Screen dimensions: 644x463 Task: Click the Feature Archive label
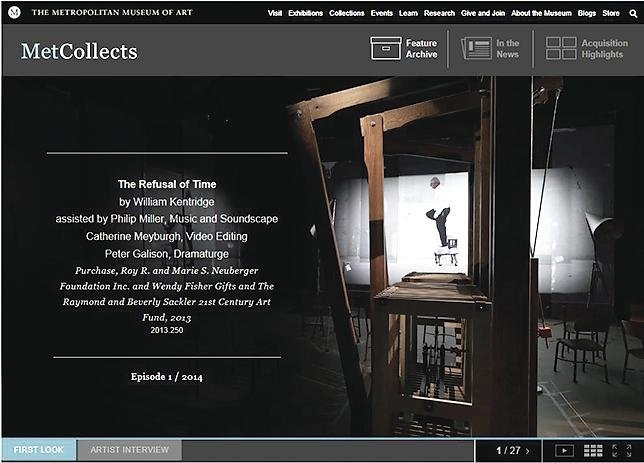tap(421, 48)
